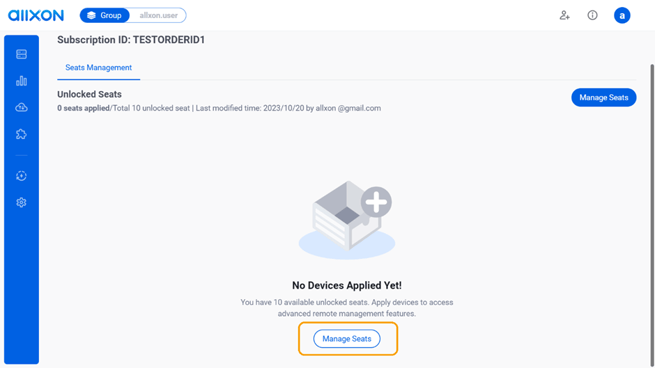The width and height of the screenshot is (655, 368).
Task: Click the Unlocked Seats heading
Action: 89,94
